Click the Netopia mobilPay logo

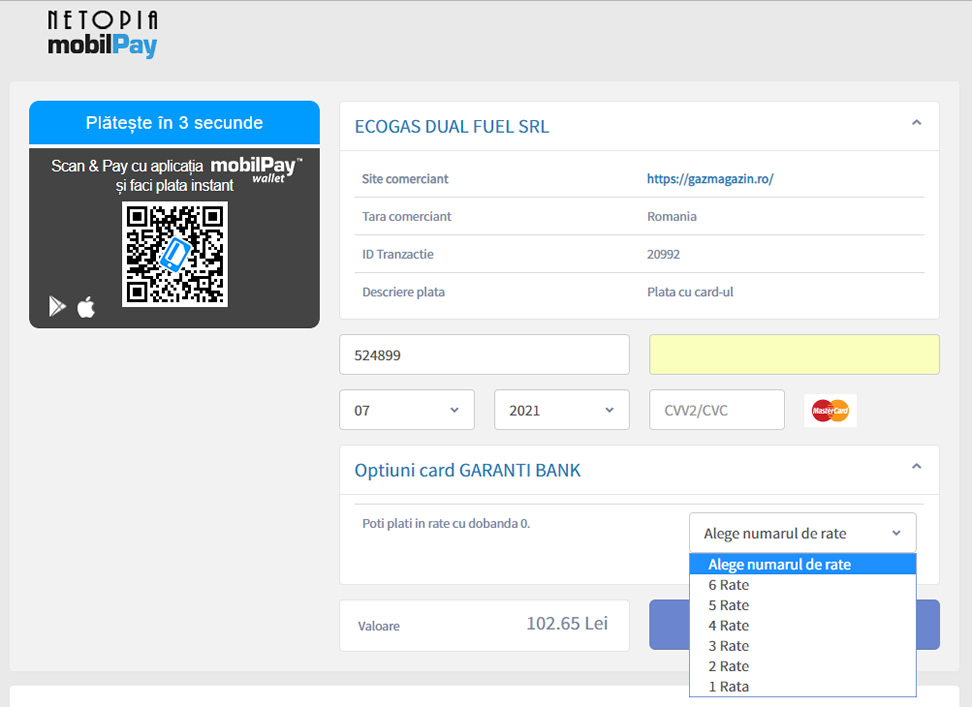point(103,35)
